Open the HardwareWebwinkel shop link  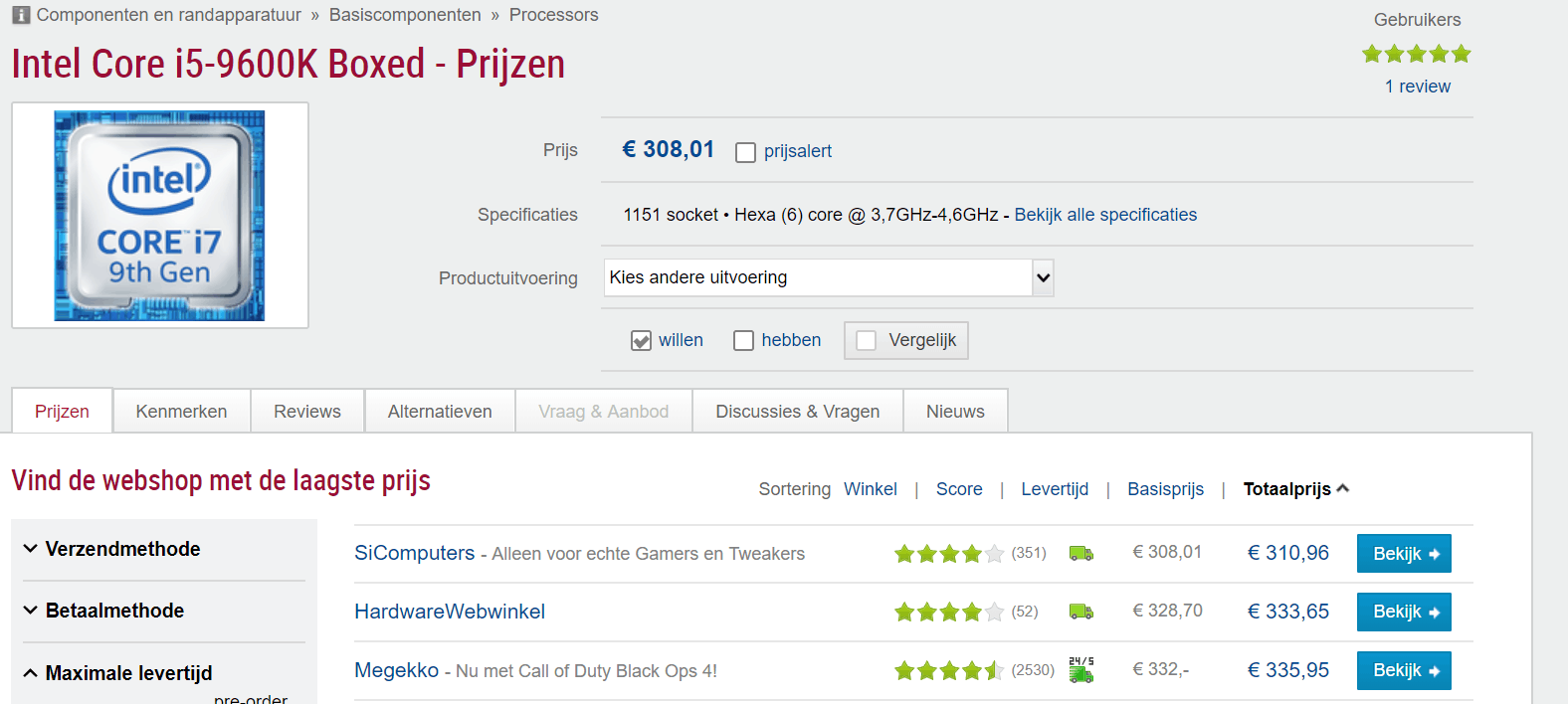click(x=450, y=612)
